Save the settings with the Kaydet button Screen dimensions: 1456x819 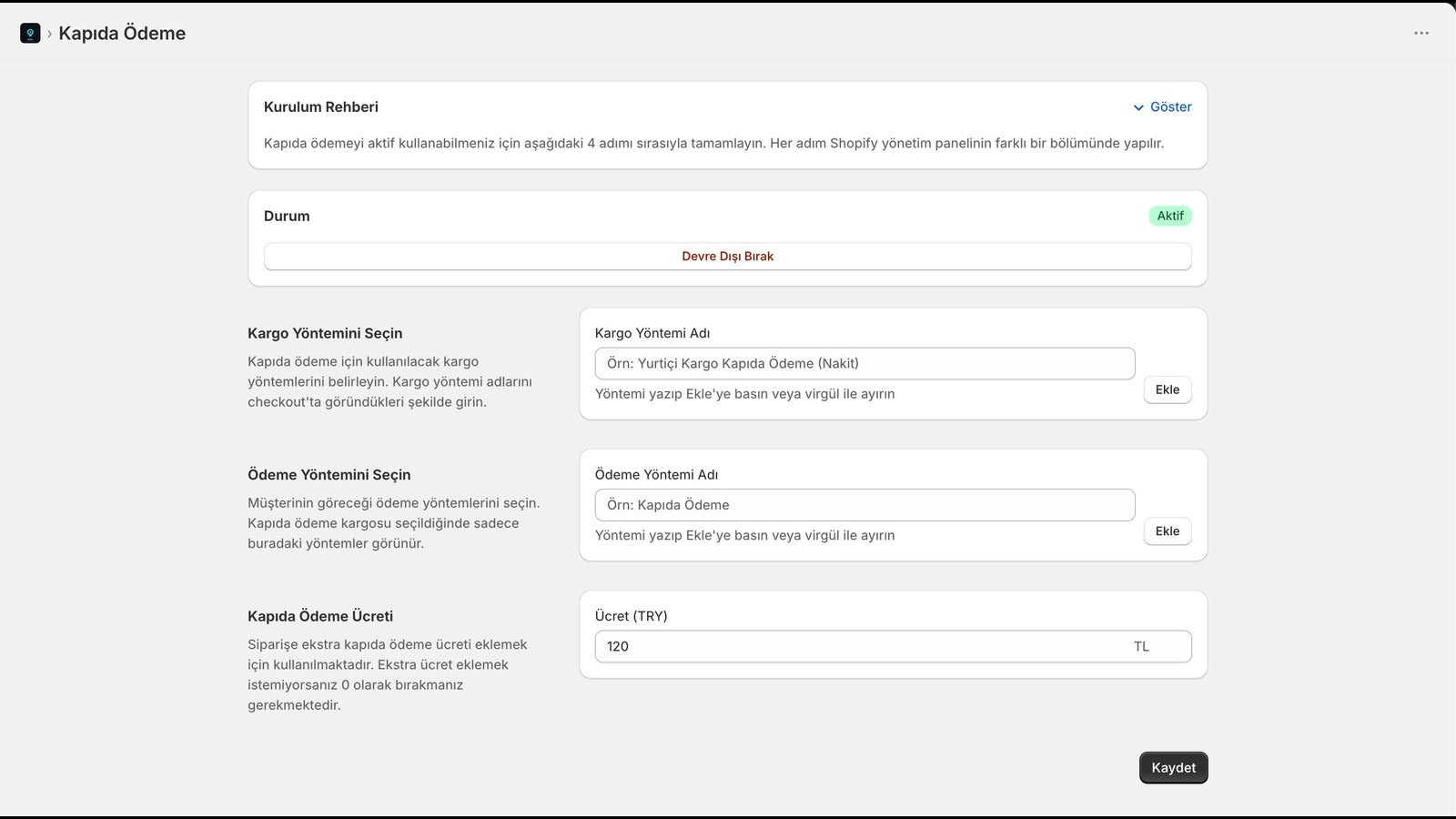pyautogui.click(x=1174, y=768)
